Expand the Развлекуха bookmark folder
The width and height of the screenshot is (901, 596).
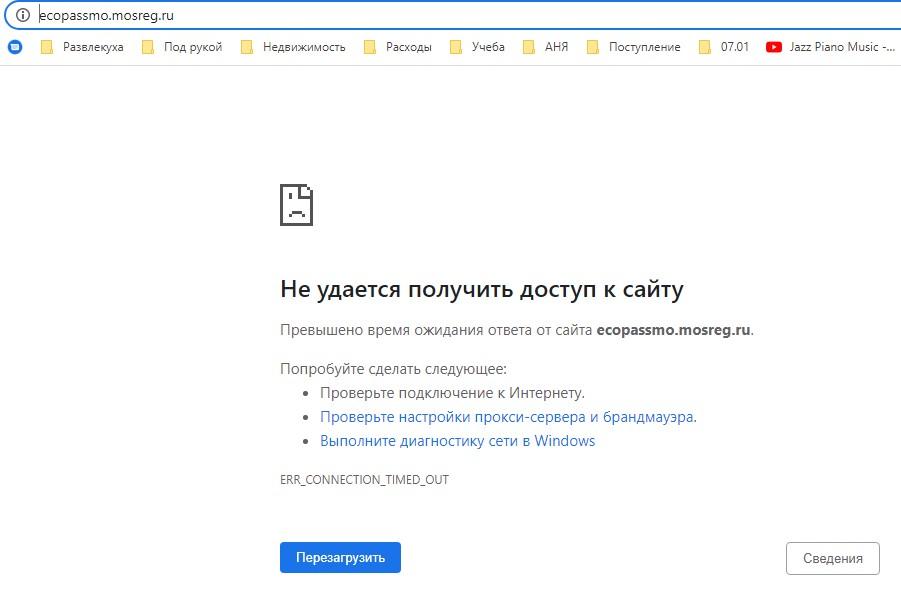(x=82, y=47)
